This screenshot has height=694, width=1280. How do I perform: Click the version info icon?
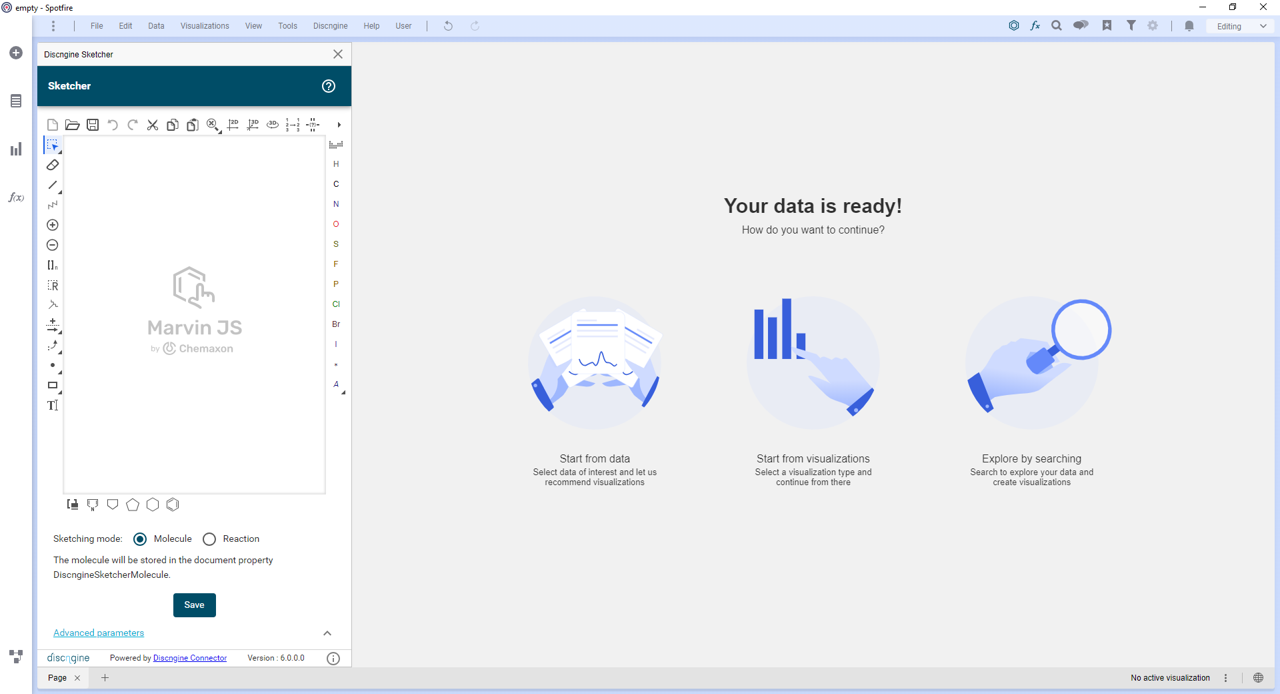tap(333, 658)
